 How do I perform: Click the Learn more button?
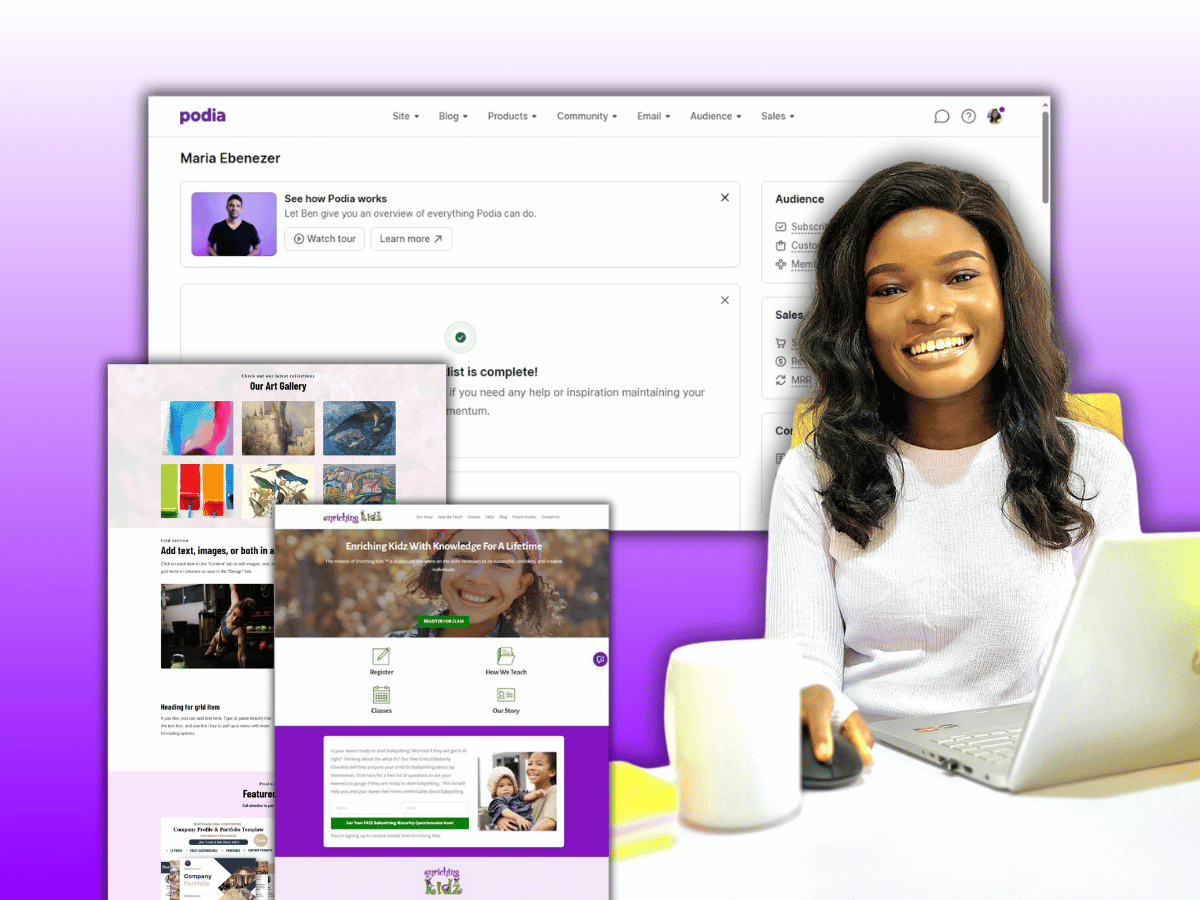pos(411,239)
